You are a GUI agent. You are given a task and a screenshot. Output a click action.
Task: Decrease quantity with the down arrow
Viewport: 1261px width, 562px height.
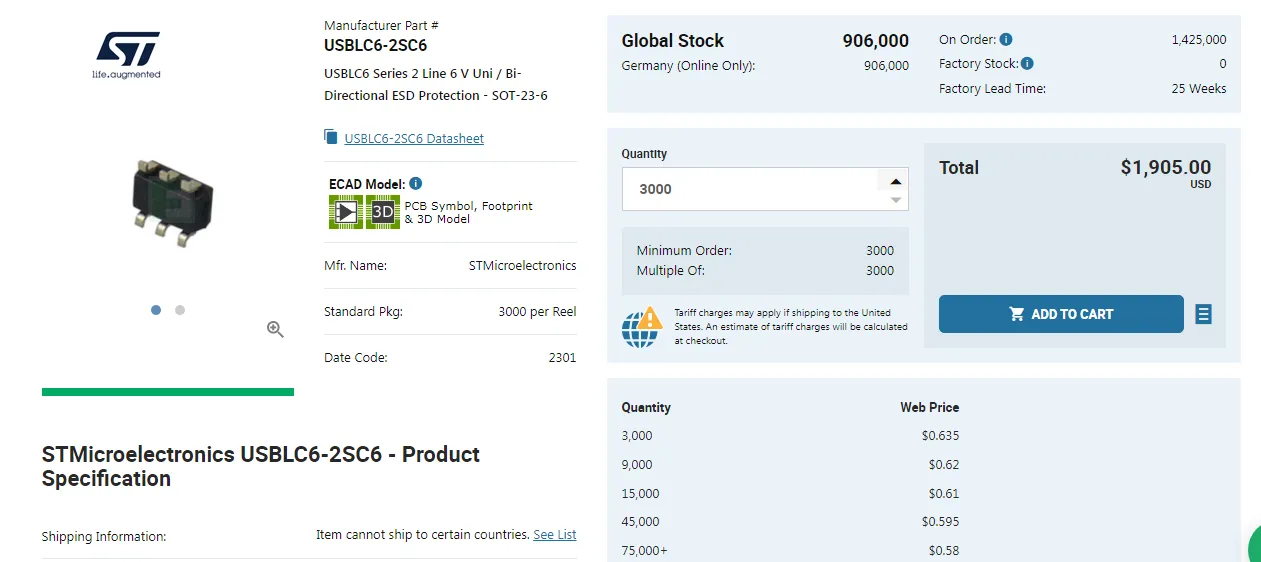[896, 200]
